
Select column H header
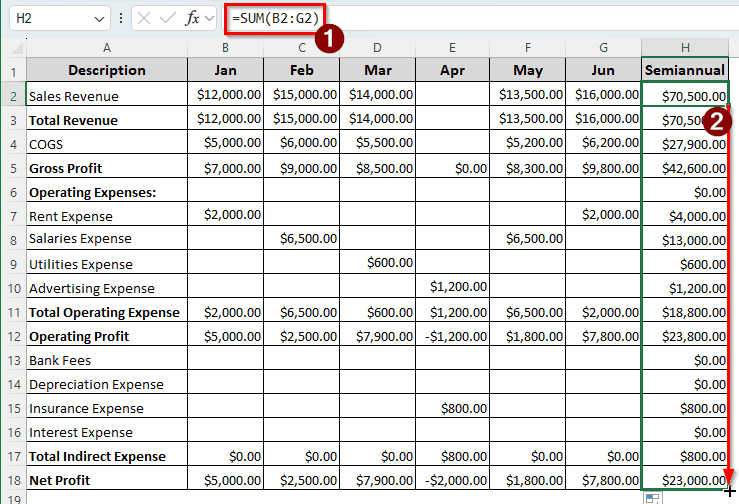tap(685, 48)
